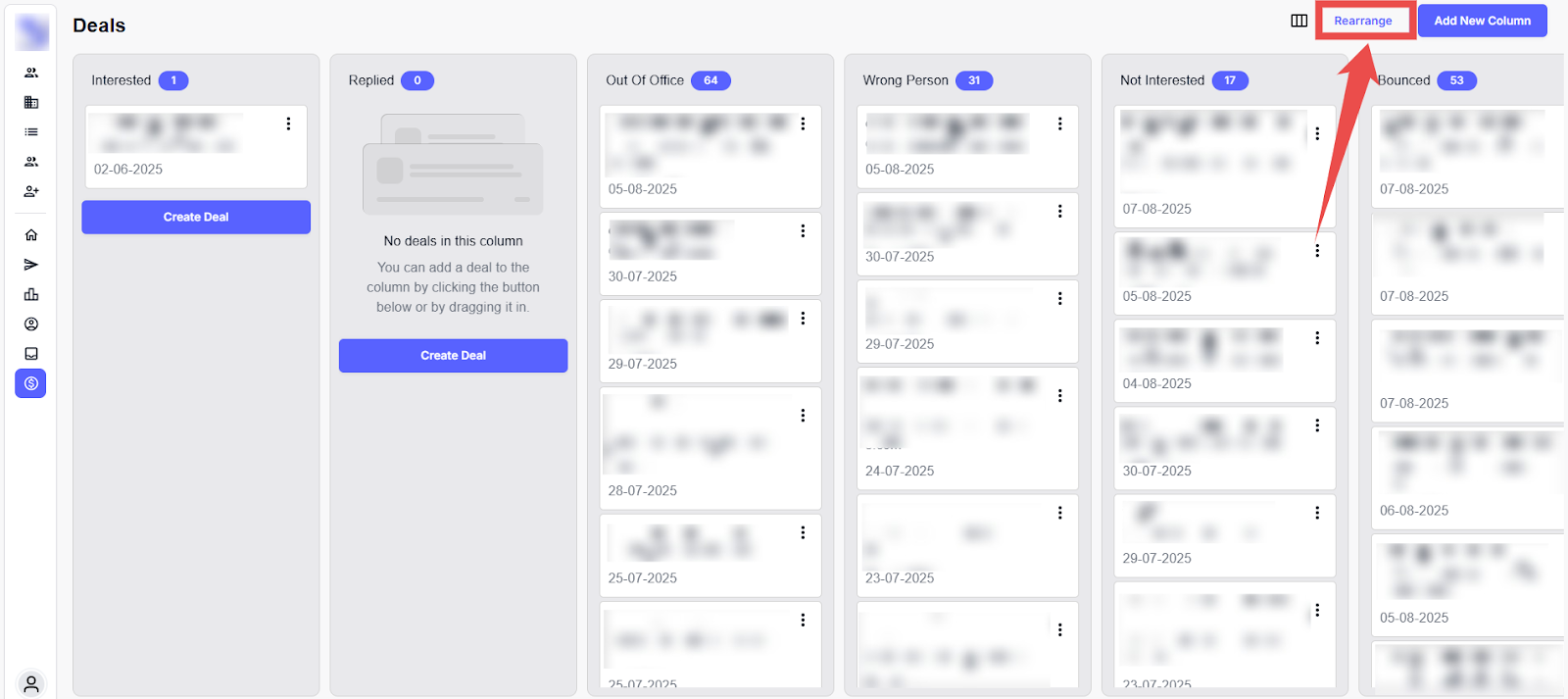Create a deal in the Replied column
The image size is (1568, 699).
[453, 356]
